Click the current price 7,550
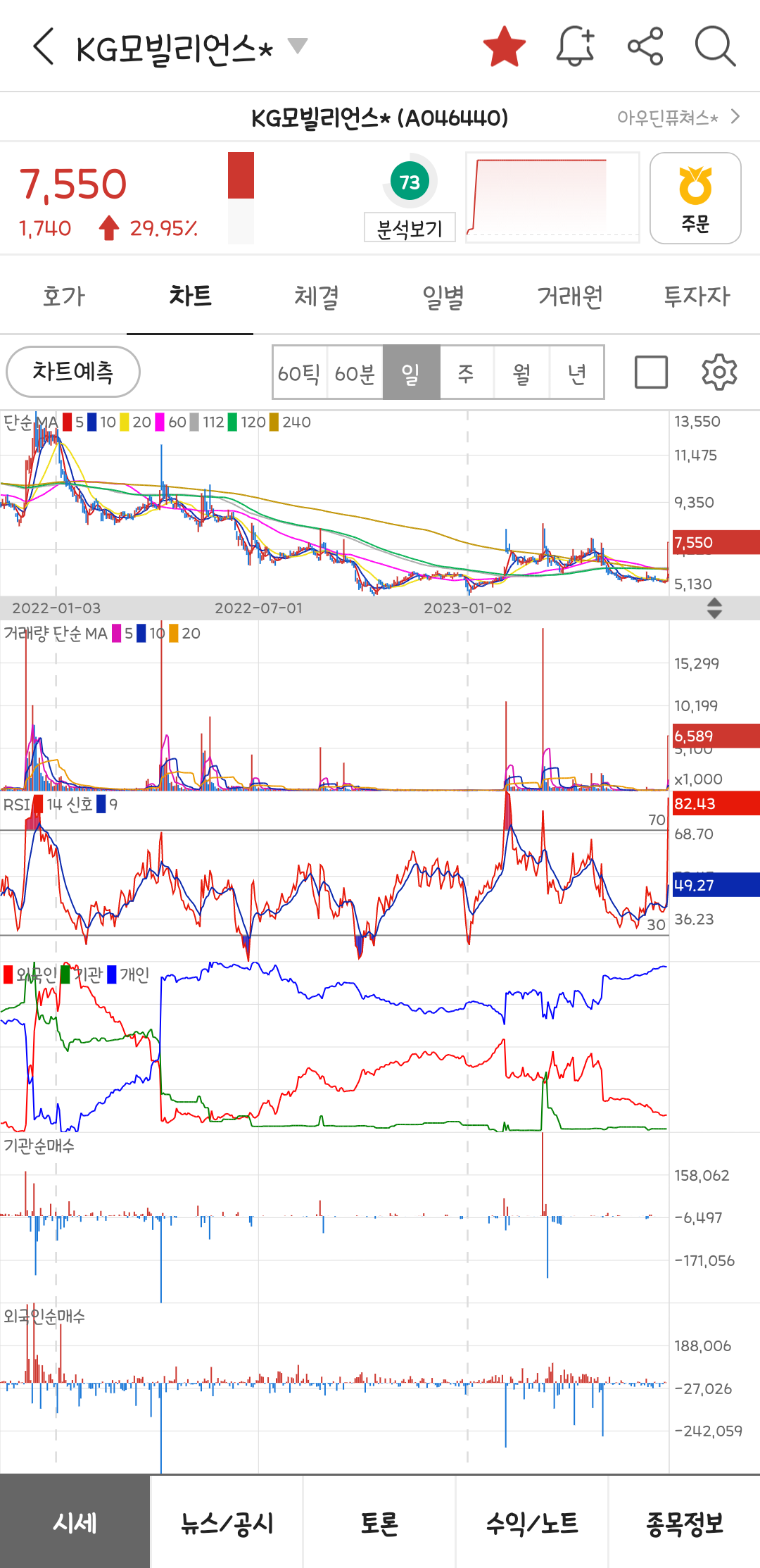Screen dimensions: 760x1568 73,184
